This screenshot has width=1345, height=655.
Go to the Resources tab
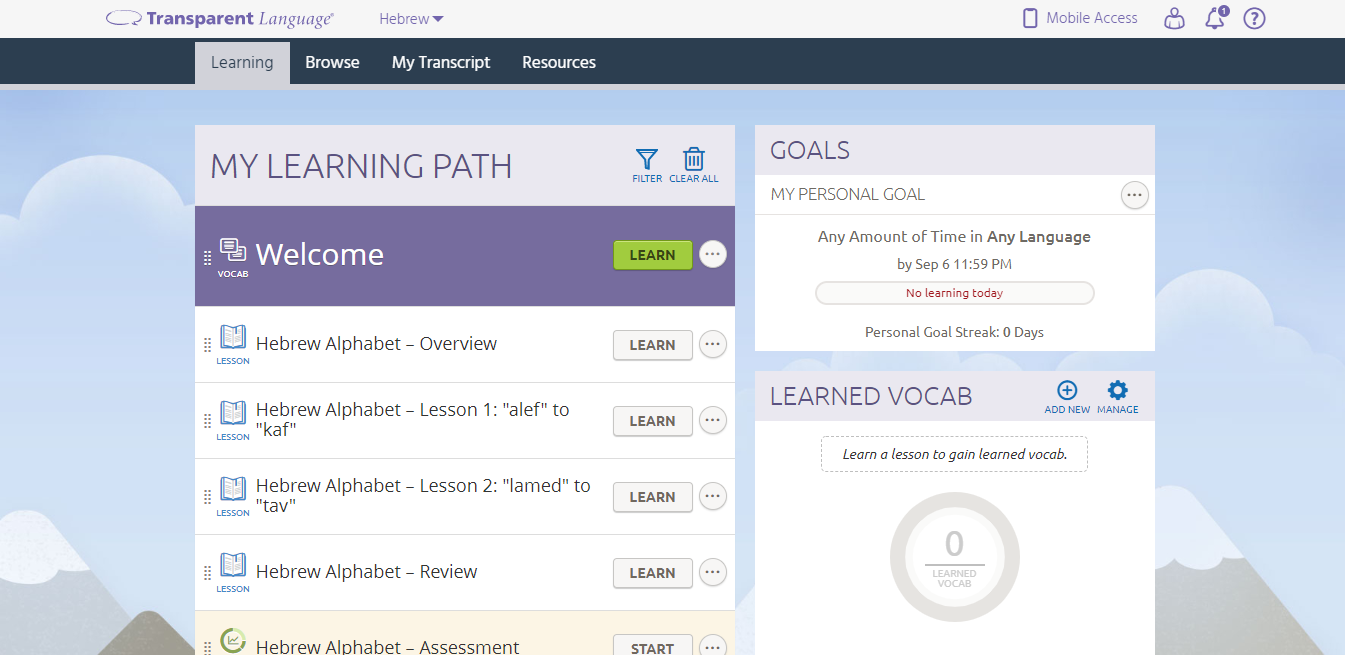559,62
